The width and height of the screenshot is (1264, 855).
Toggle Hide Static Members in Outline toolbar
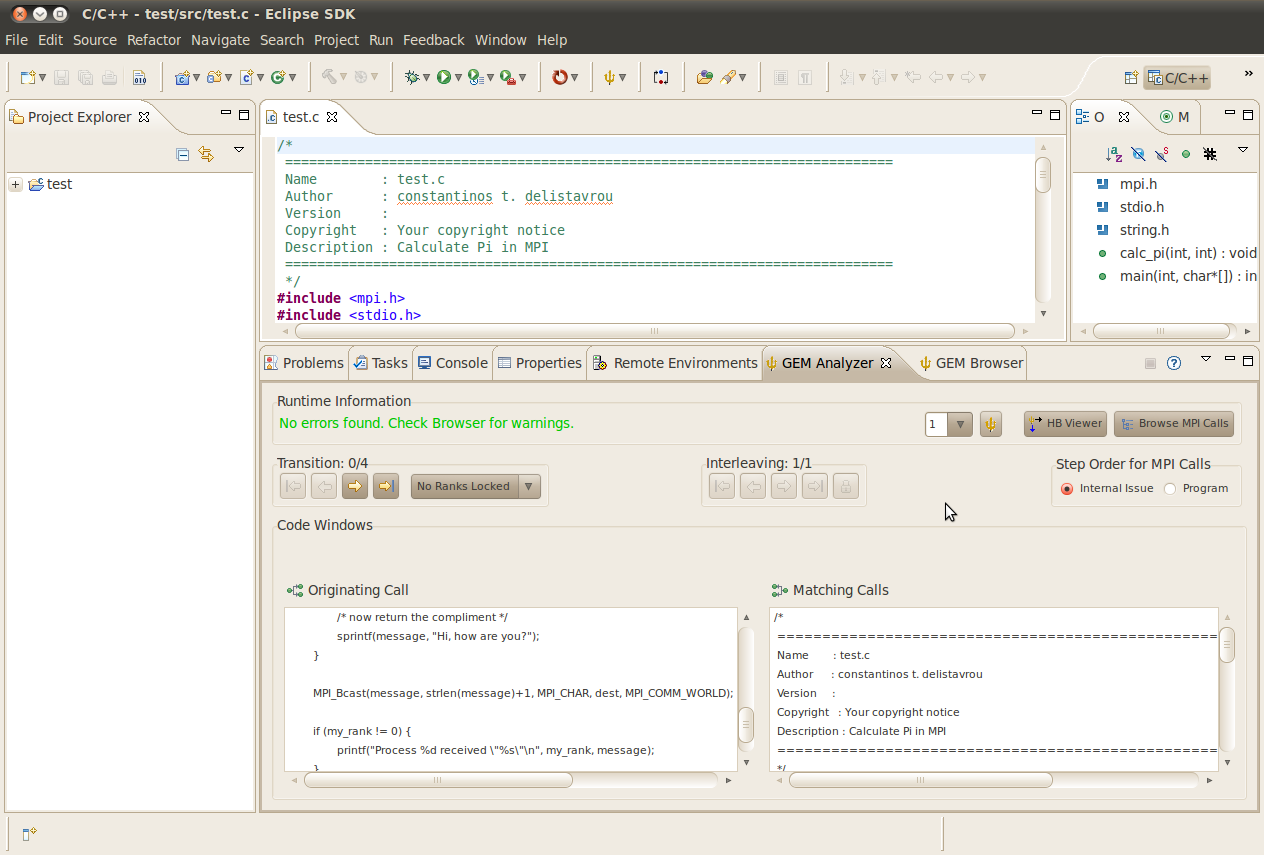pos(1162,154)
